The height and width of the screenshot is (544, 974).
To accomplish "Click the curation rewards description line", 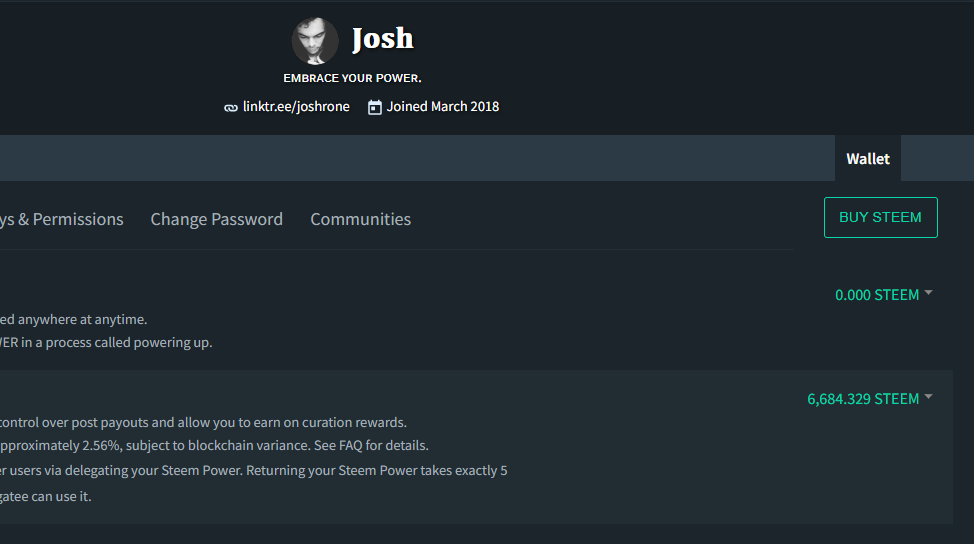I will coord(204,422).
